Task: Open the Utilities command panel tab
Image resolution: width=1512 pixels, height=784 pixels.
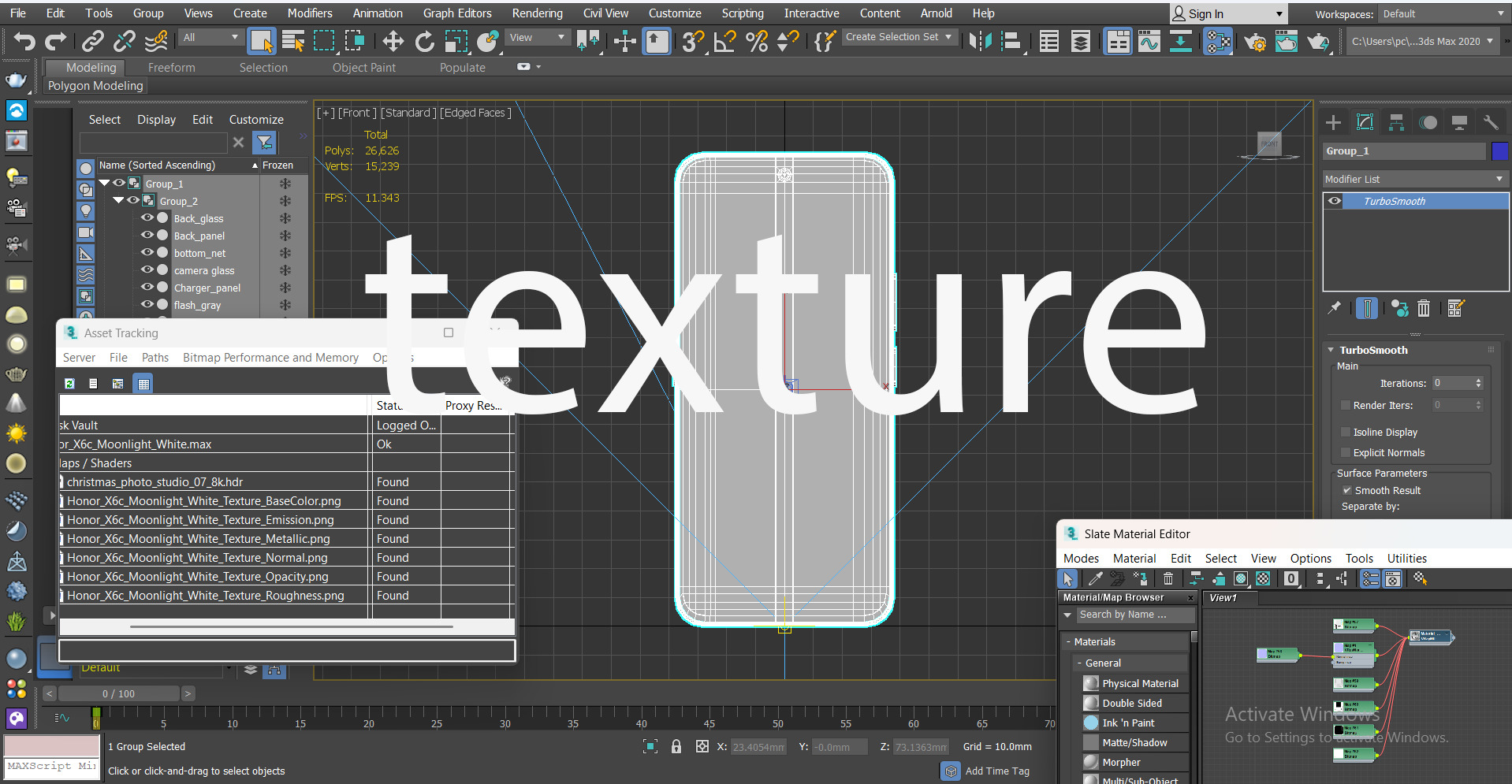Action: 1490,122
